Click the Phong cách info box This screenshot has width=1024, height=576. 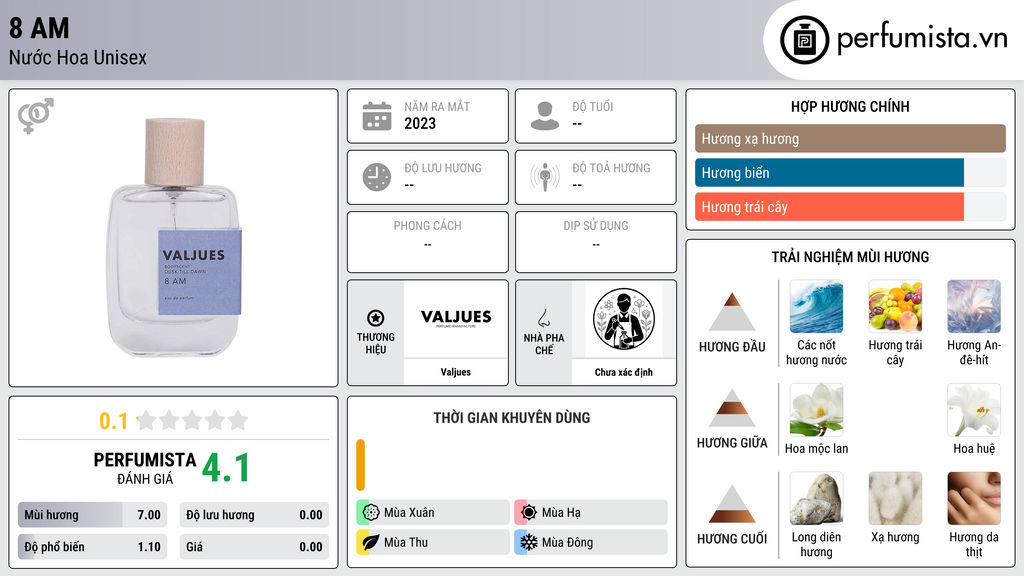pyautogui.click(x=428, y=242)
